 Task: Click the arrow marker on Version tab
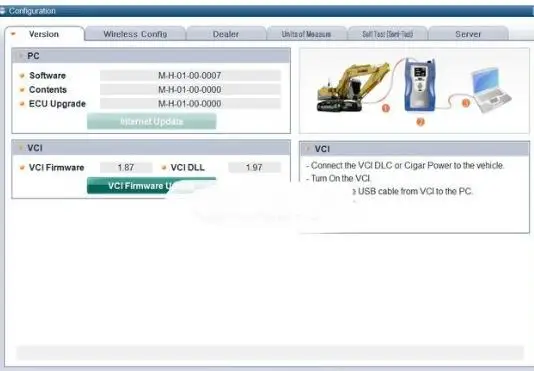13,34
